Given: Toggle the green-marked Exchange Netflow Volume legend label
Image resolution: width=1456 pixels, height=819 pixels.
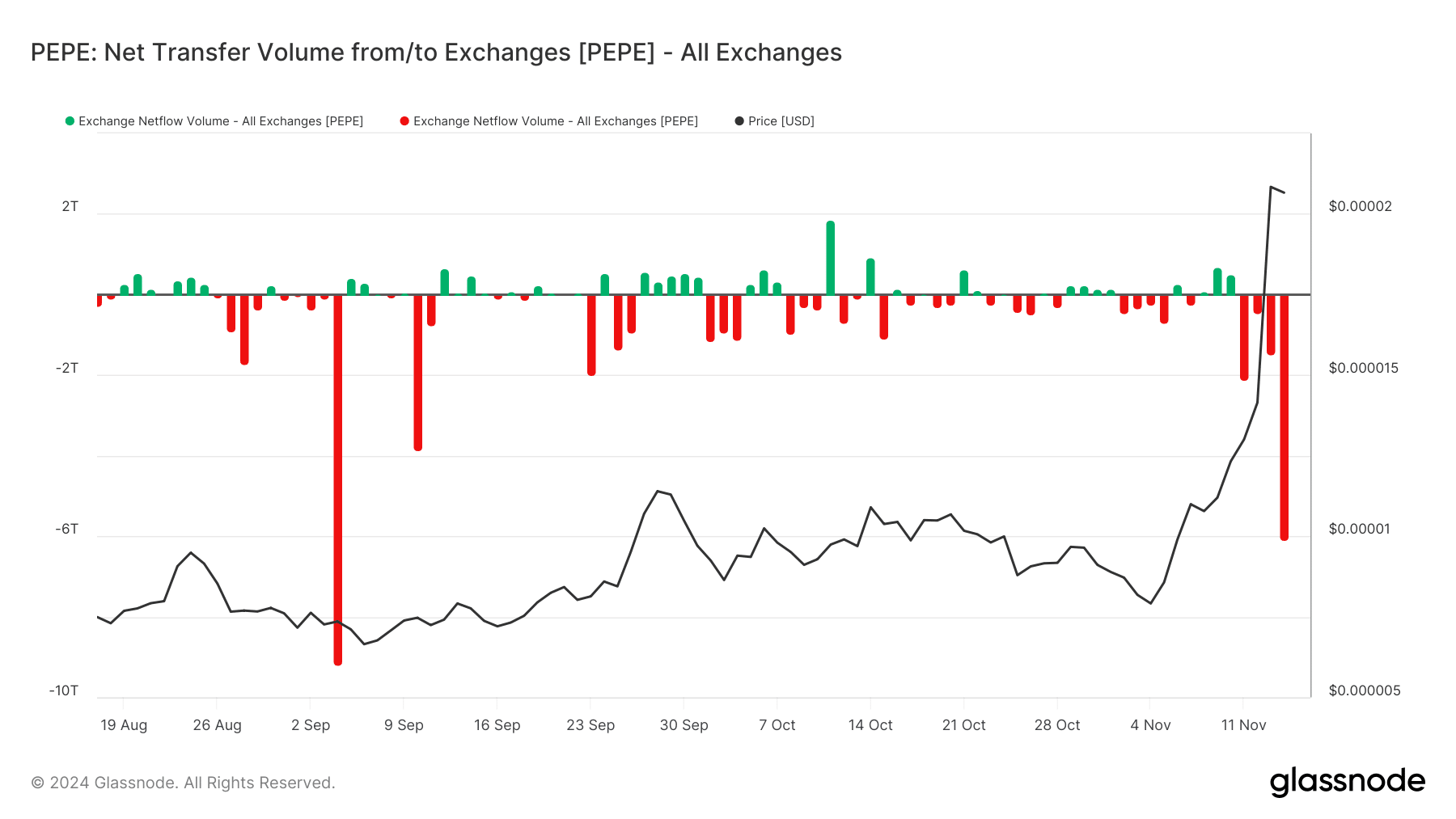Looking at the screenshot, I should [220, 121].
